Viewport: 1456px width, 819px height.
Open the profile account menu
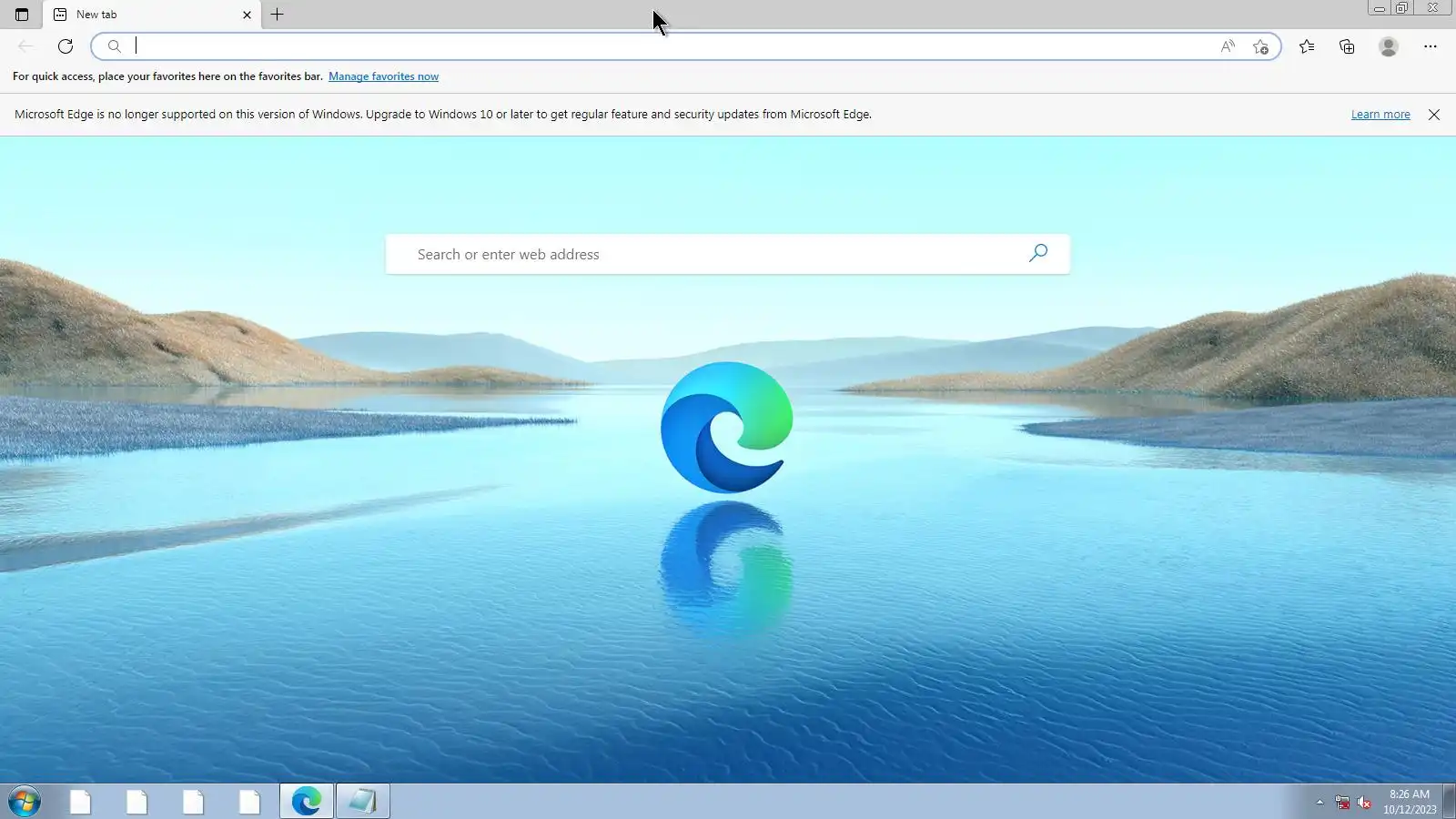[1388, 46]
